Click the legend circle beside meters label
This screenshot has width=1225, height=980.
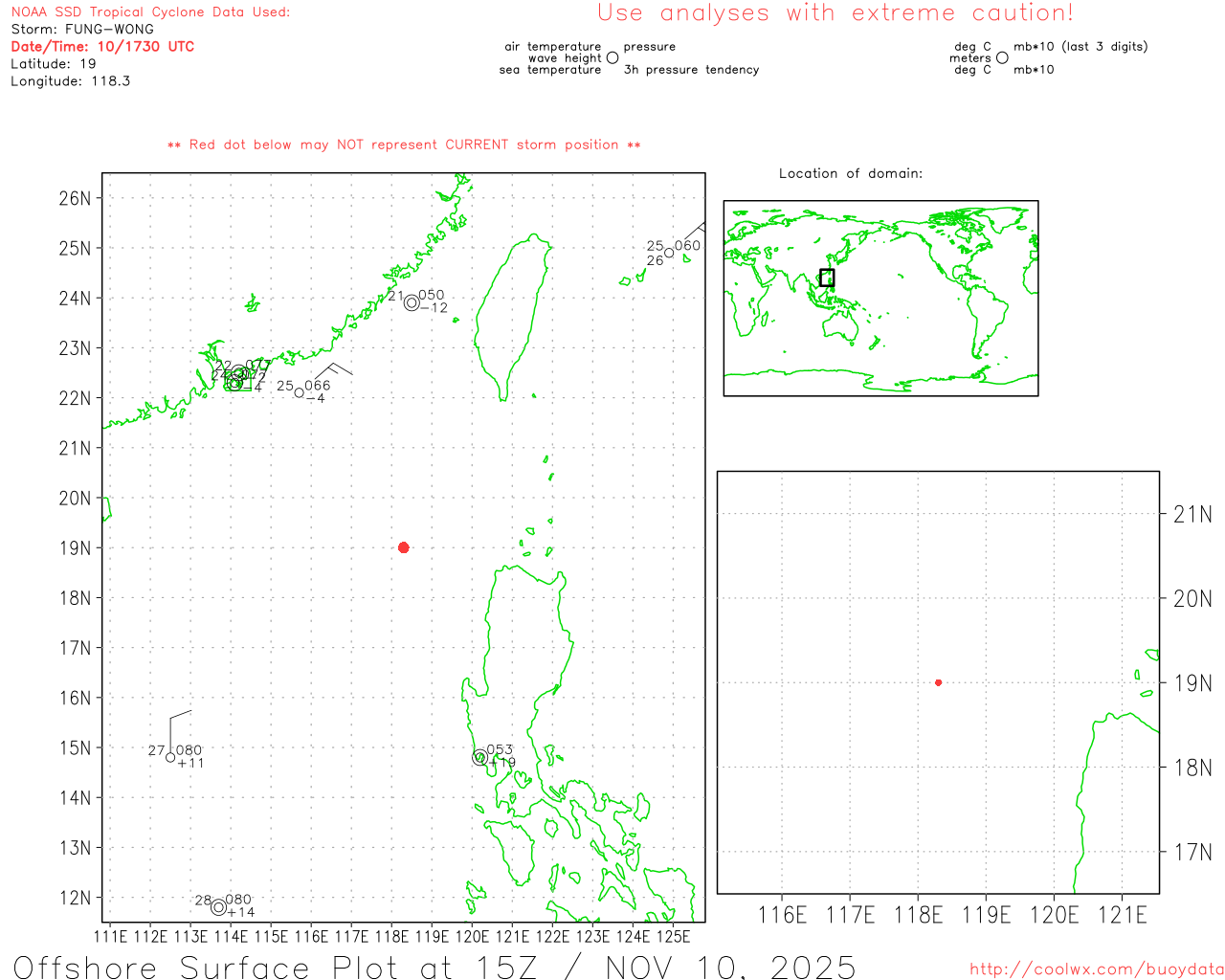(1002, 58)
